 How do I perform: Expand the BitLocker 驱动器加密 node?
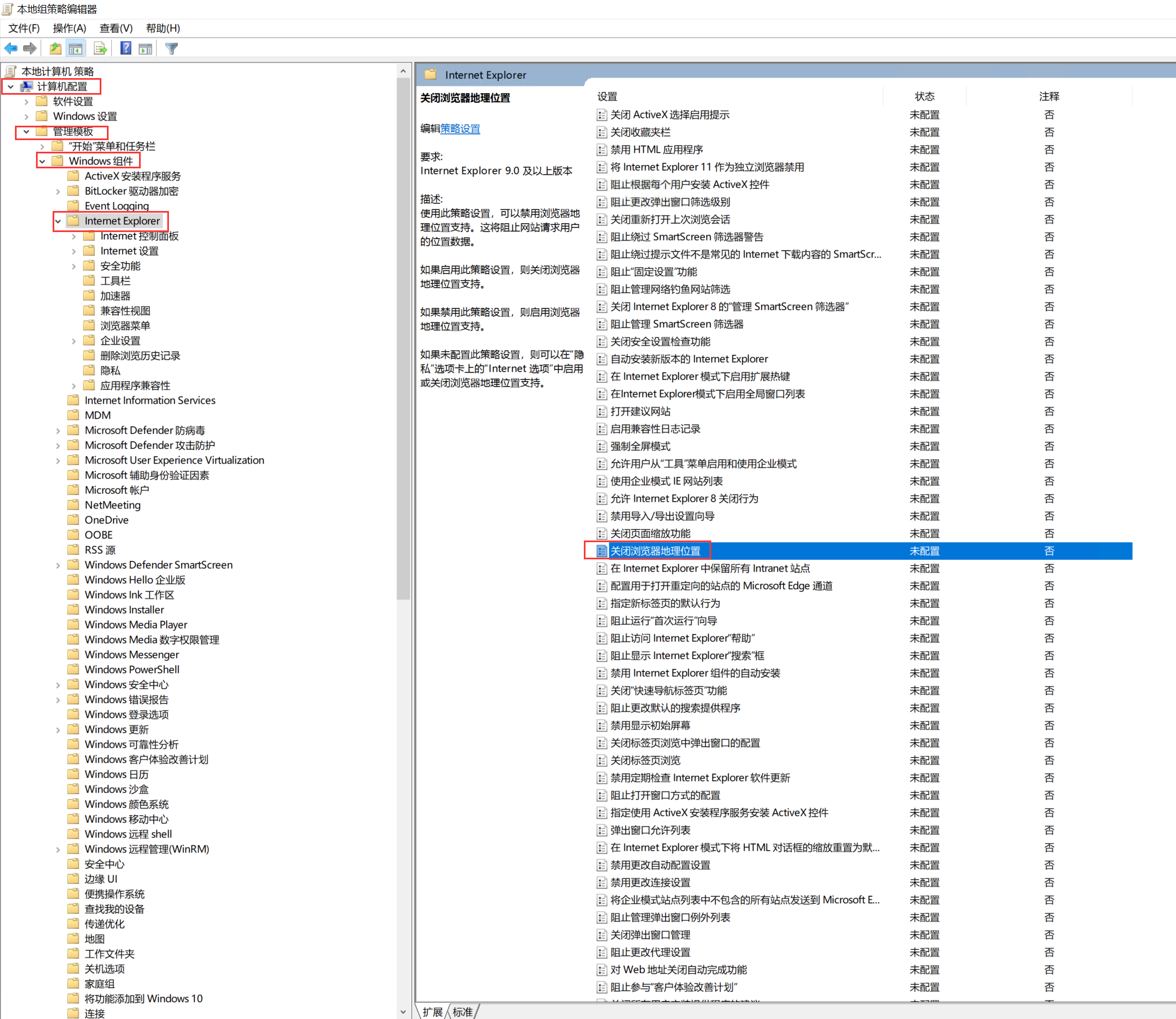(58, 192)
